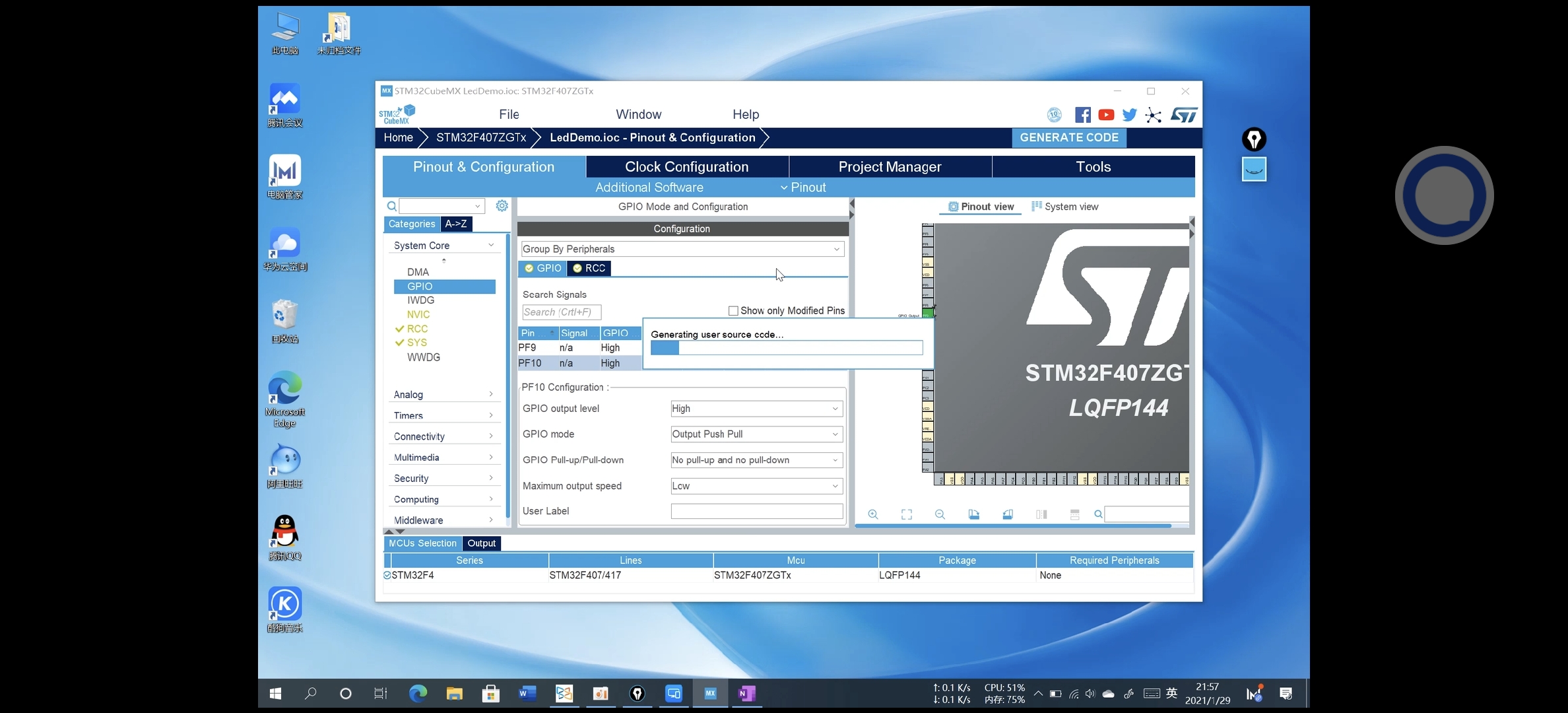This screenshot has width=1568, height=713.
Task: Open GPIO output level dropdown
Action: click(756, 409)
